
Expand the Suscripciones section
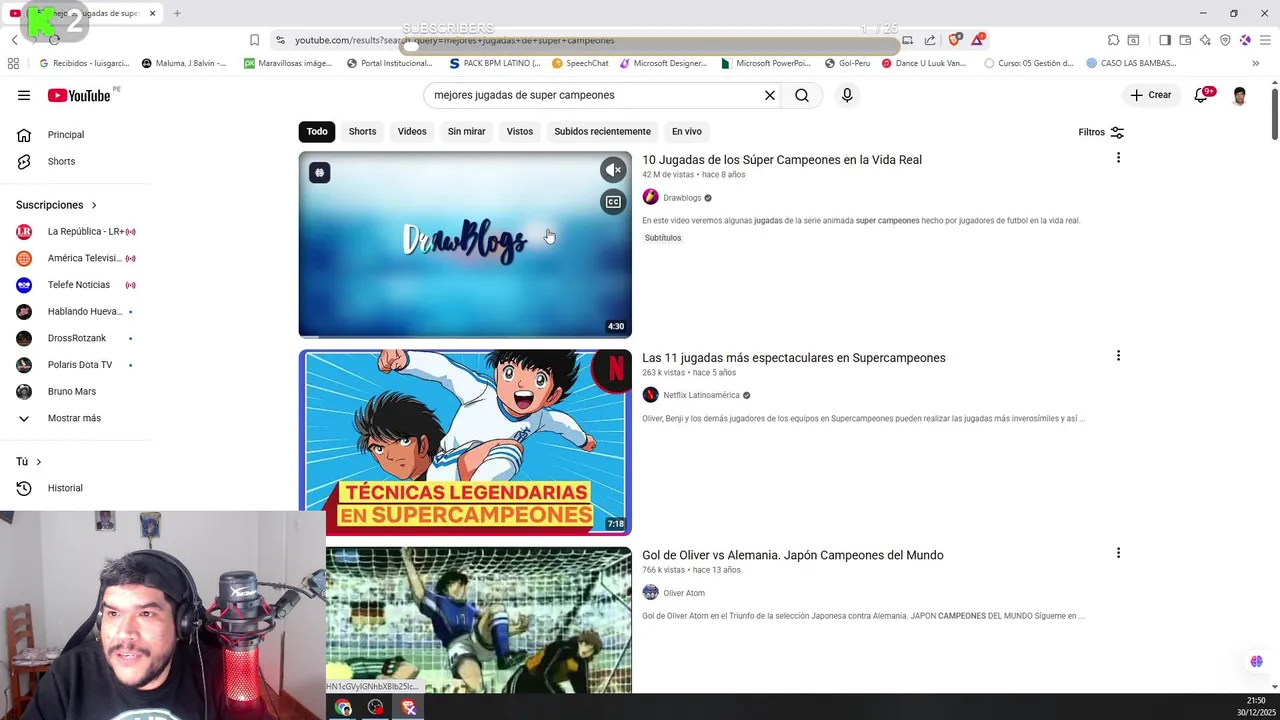pos(57,205)
